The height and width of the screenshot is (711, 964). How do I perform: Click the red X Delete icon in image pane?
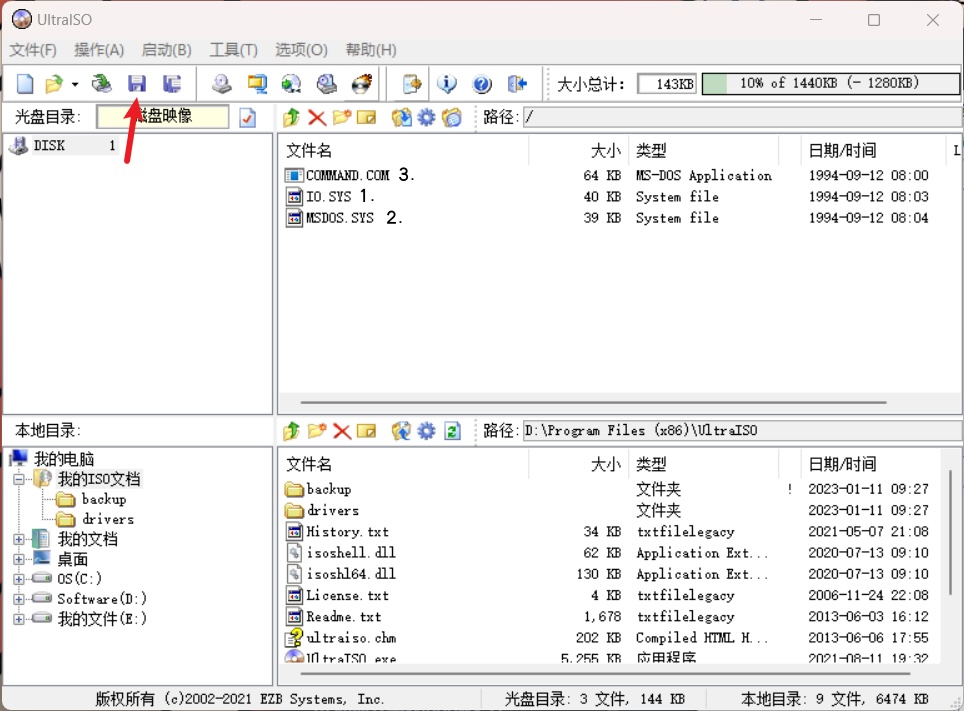tap(317, 117)
